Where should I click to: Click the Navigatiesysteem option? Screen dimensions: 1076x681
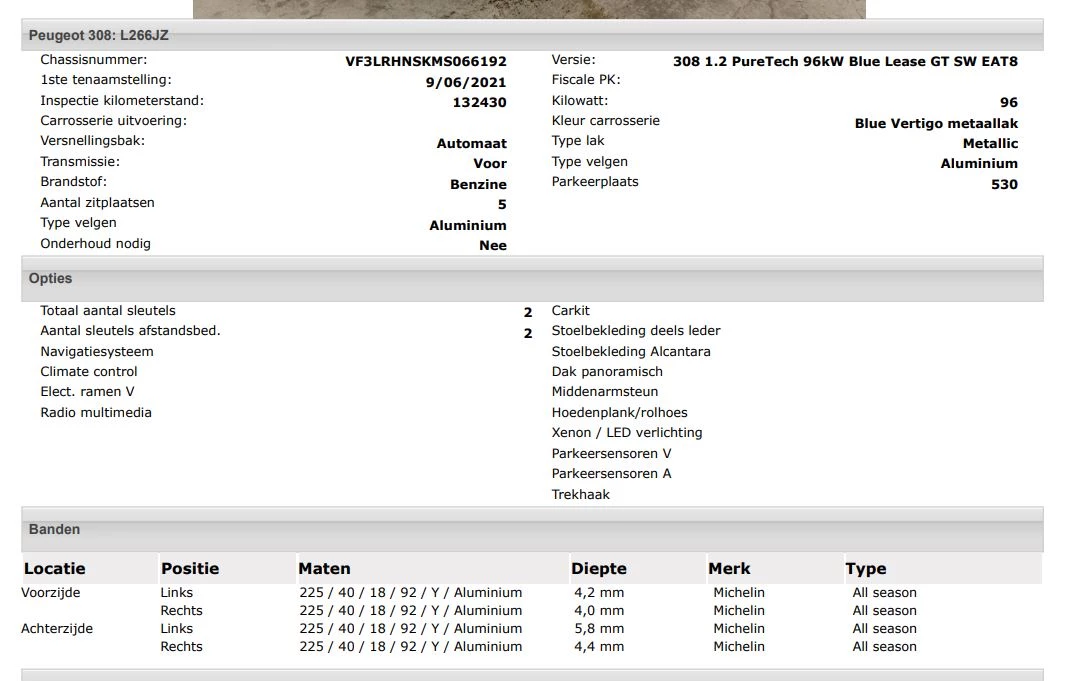pos(97,351)
